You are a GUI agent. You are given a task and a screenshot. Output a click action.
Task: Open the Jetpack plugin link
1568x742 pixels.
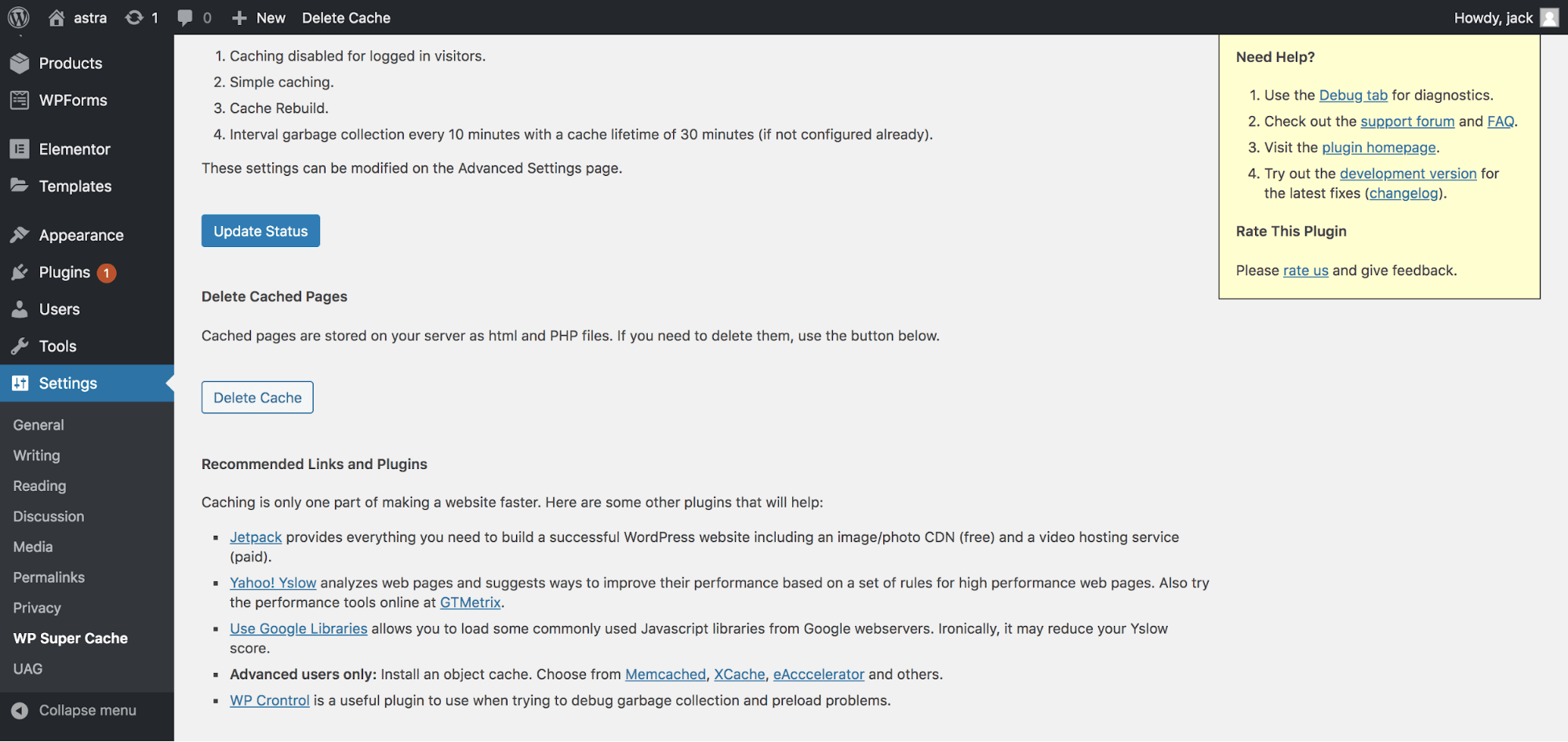[256, 537]
